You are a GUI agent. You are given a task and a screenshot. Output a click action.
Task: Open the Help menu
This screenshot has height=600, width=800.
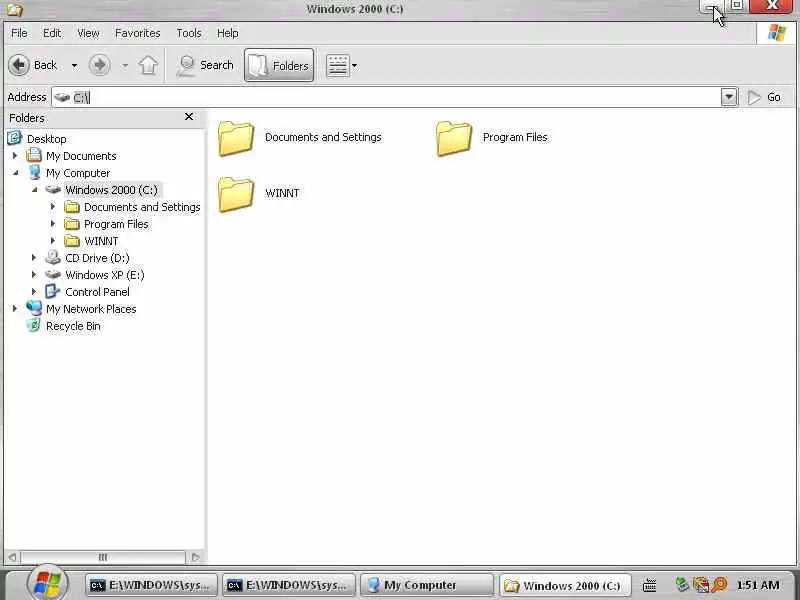[228, 33]
